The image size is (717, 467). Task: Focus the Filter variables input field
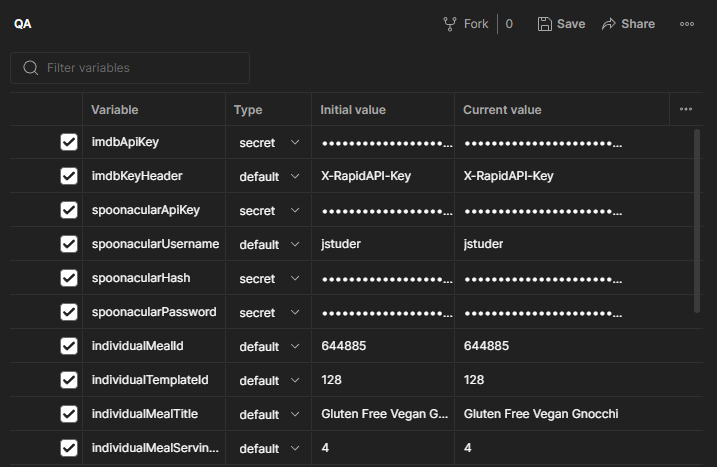[x=130, y=68]
